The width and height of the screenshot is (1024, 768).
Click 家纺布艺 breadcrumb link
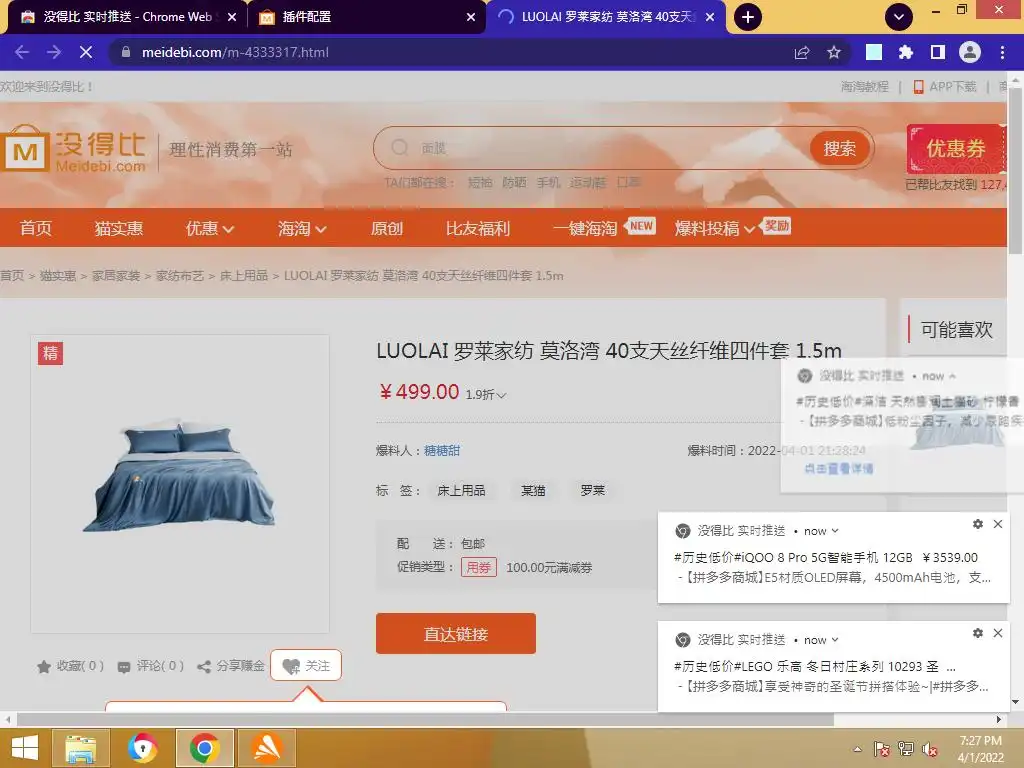coord(180,276)
